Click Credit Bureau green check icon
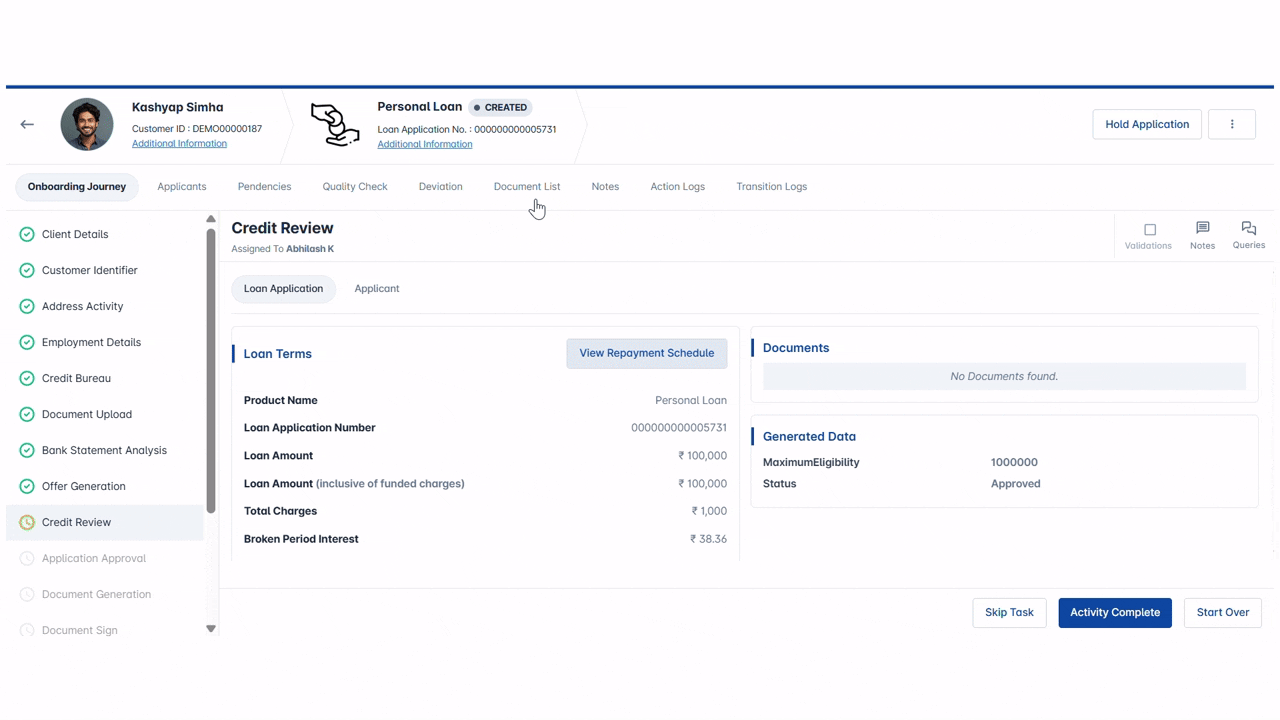 coord(27,378)
